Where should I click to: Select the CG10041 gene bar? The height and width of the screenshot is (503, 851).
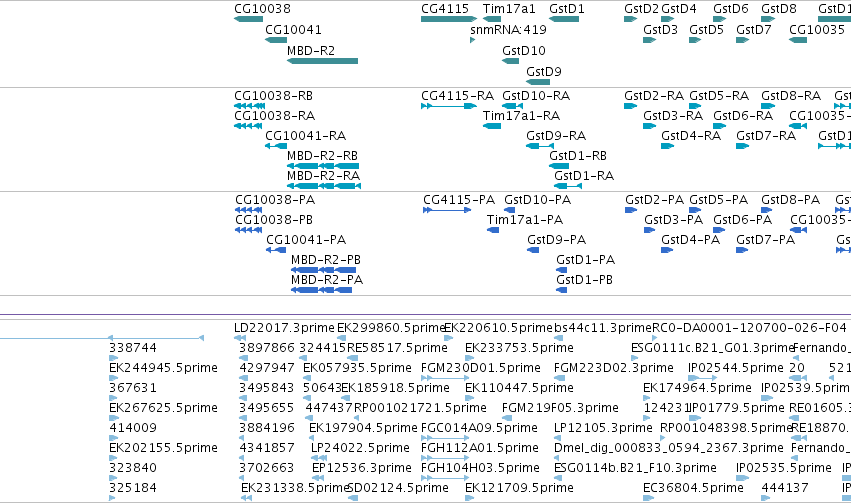[276, 40]
